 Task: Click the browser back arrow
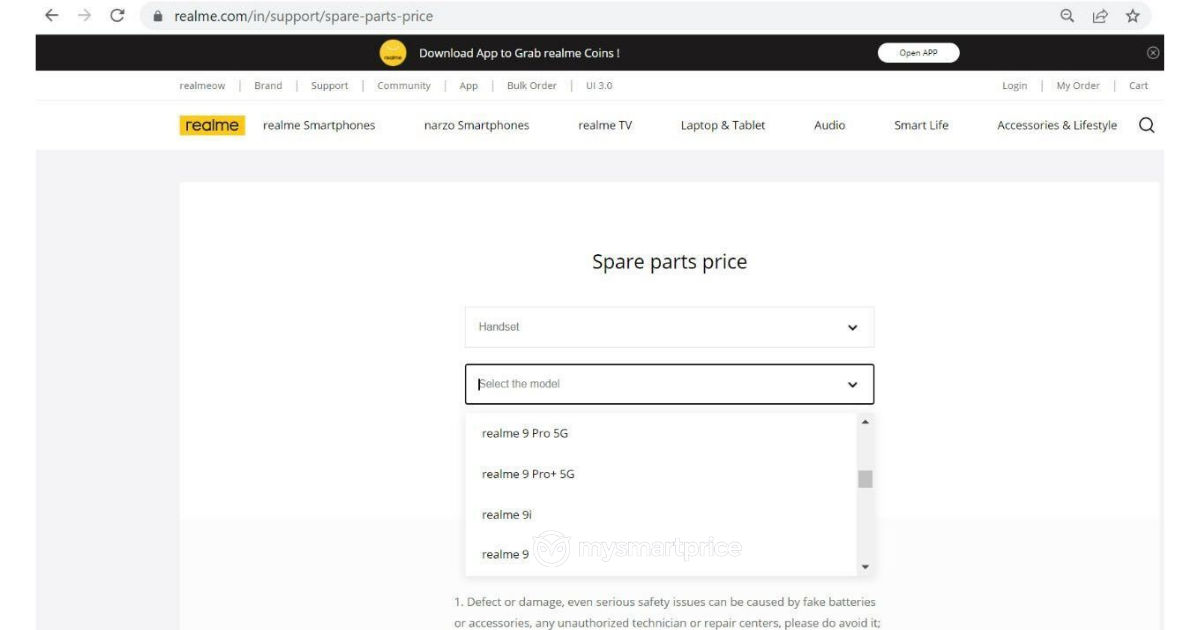point(52,15)
